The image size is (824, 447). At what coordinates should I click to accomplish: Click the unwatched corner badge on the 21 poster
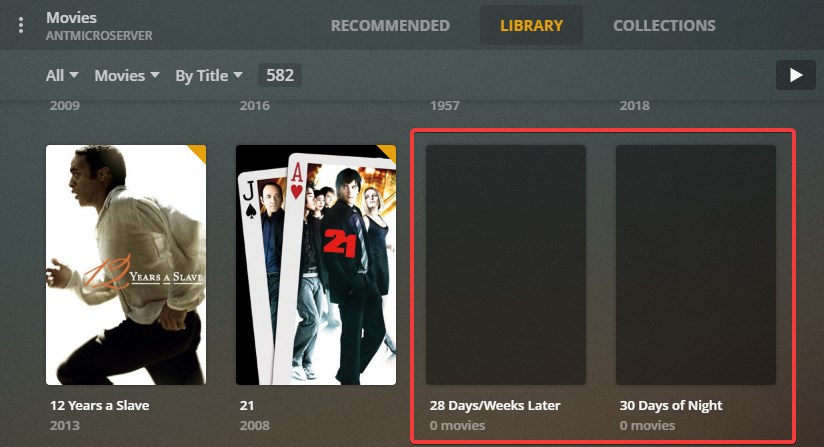point(388,153)
